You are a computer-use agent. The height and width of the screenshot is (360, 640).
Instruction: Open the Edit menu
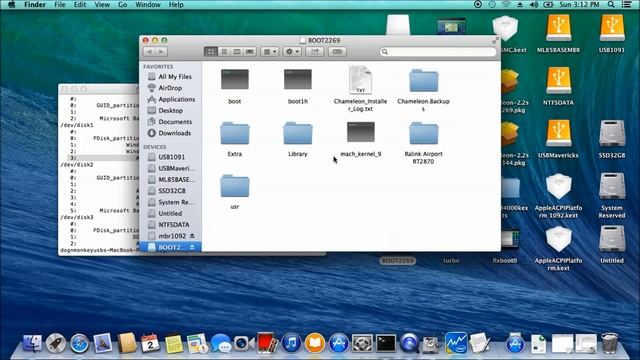click(80, 4)
